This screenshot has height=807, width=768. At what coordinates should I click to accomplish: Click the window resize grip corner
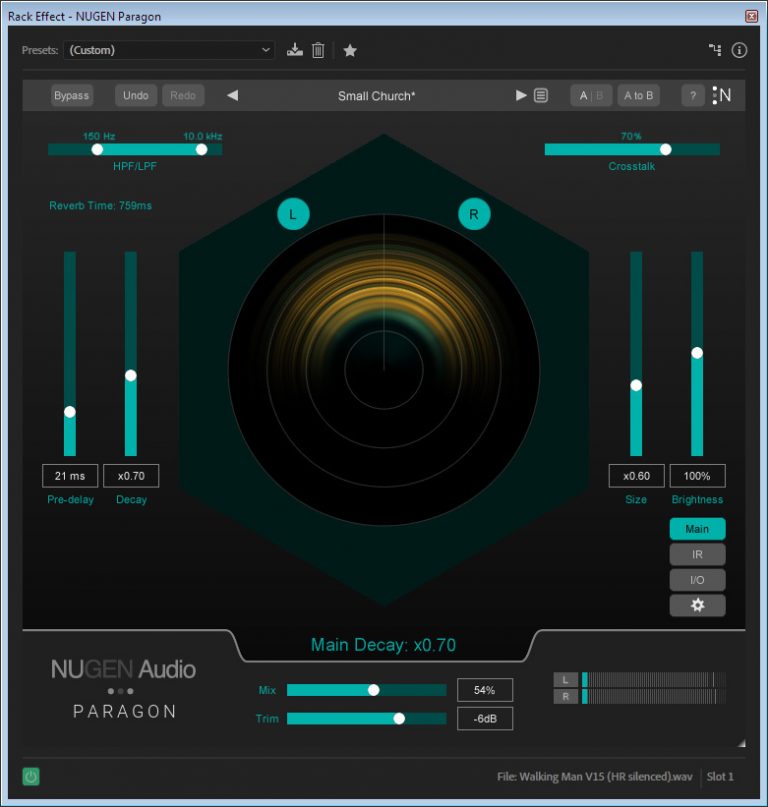(x=742, y=743)
